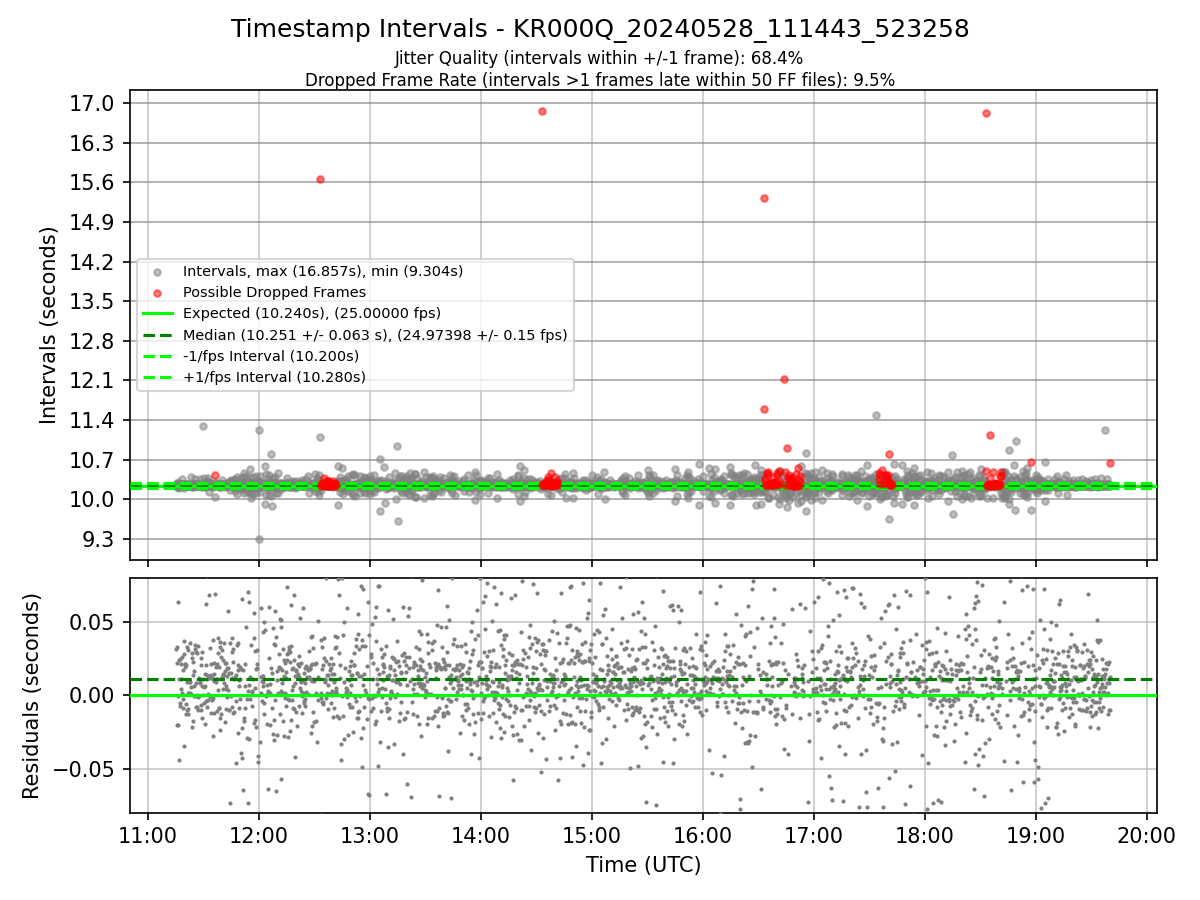Click legend entry '+1/fps Interval (10.280s)'
This screenshot has width=1200, height=900.
tap(274, 377)
